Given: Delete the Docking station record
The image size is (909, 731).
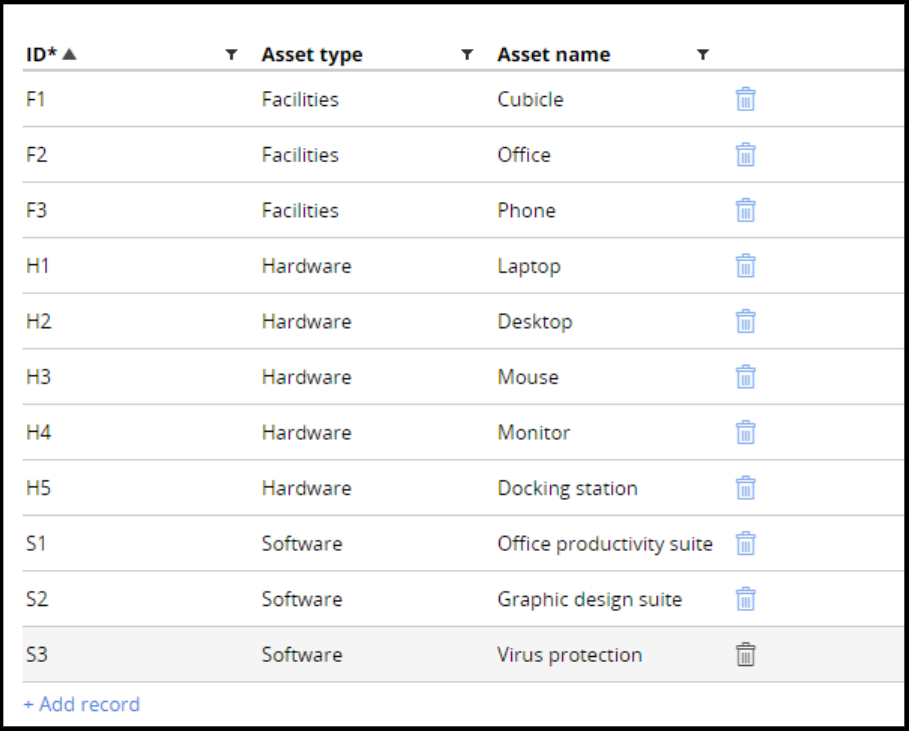Looking at the screenshot, I should [x=745, y=488].
